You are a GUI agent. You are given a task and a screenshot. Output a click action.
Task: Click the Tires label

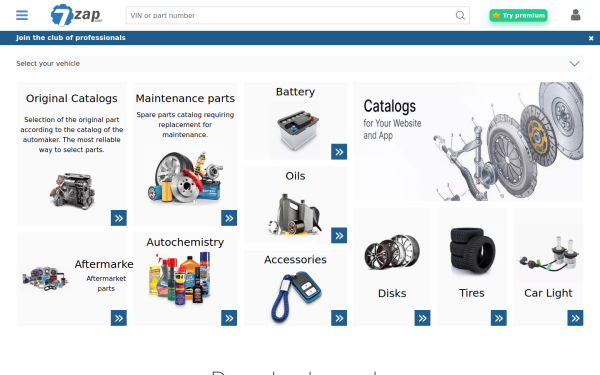point(472,293)
